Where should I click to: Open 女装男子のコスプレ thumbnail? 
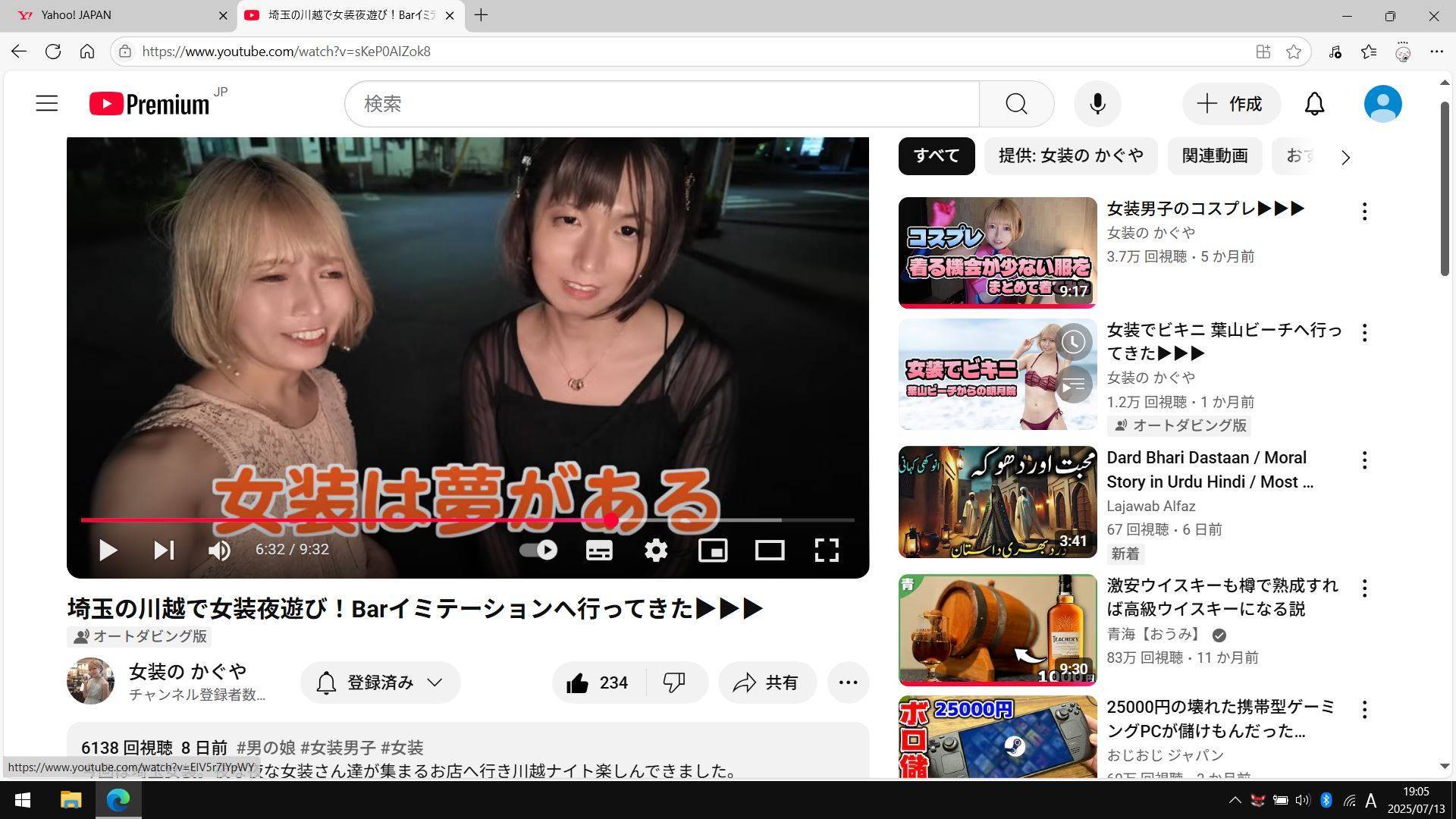tap(997, 253)
